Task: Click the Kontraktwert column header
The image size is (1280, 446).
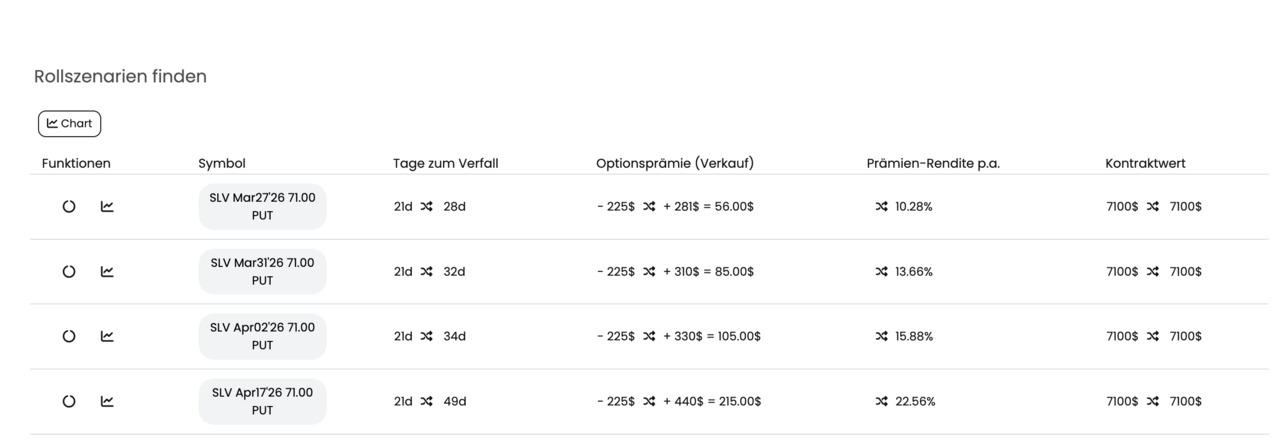Action: click(1145, 163)
